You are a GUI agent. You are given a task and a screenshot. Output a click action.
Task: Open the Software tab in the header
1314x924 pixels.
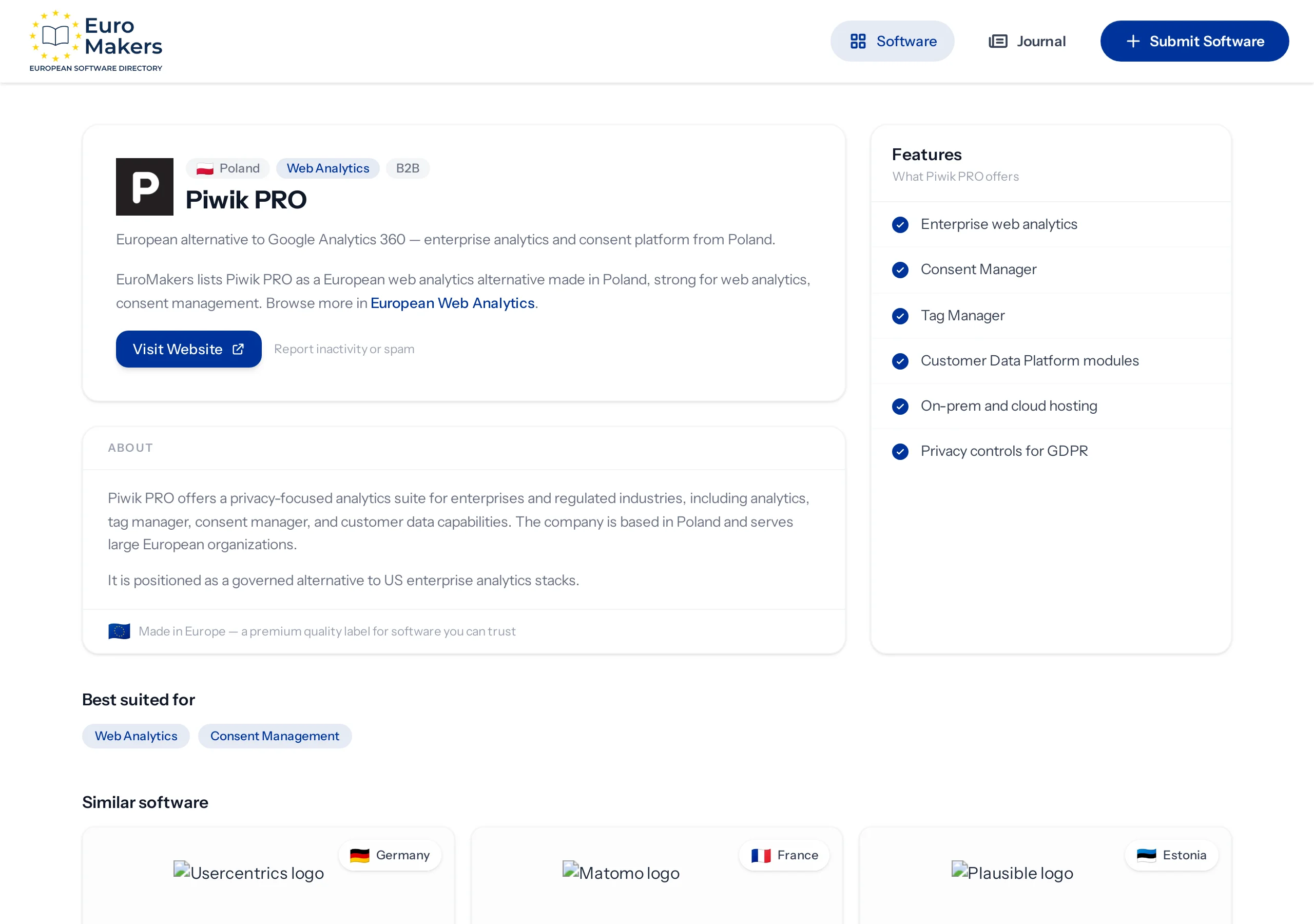click(892, 41)
